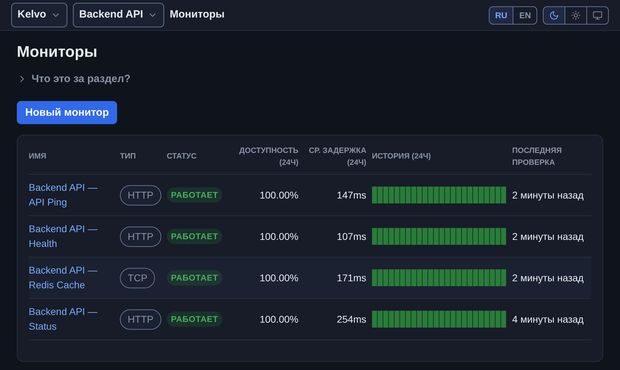This screenshot has height=370, width=620.
Task: Click СТАТУС column header
Action: [x=181, y=156]
